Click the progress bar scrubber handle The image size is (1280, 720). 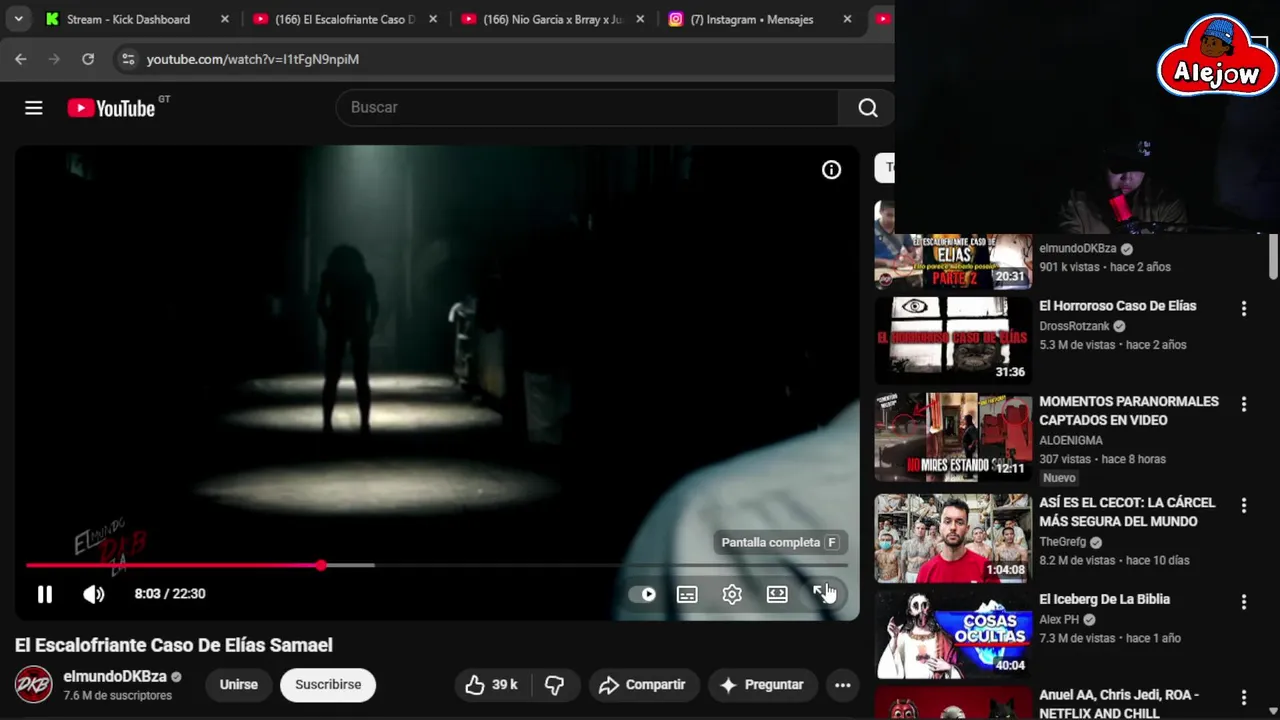[321, 565]
